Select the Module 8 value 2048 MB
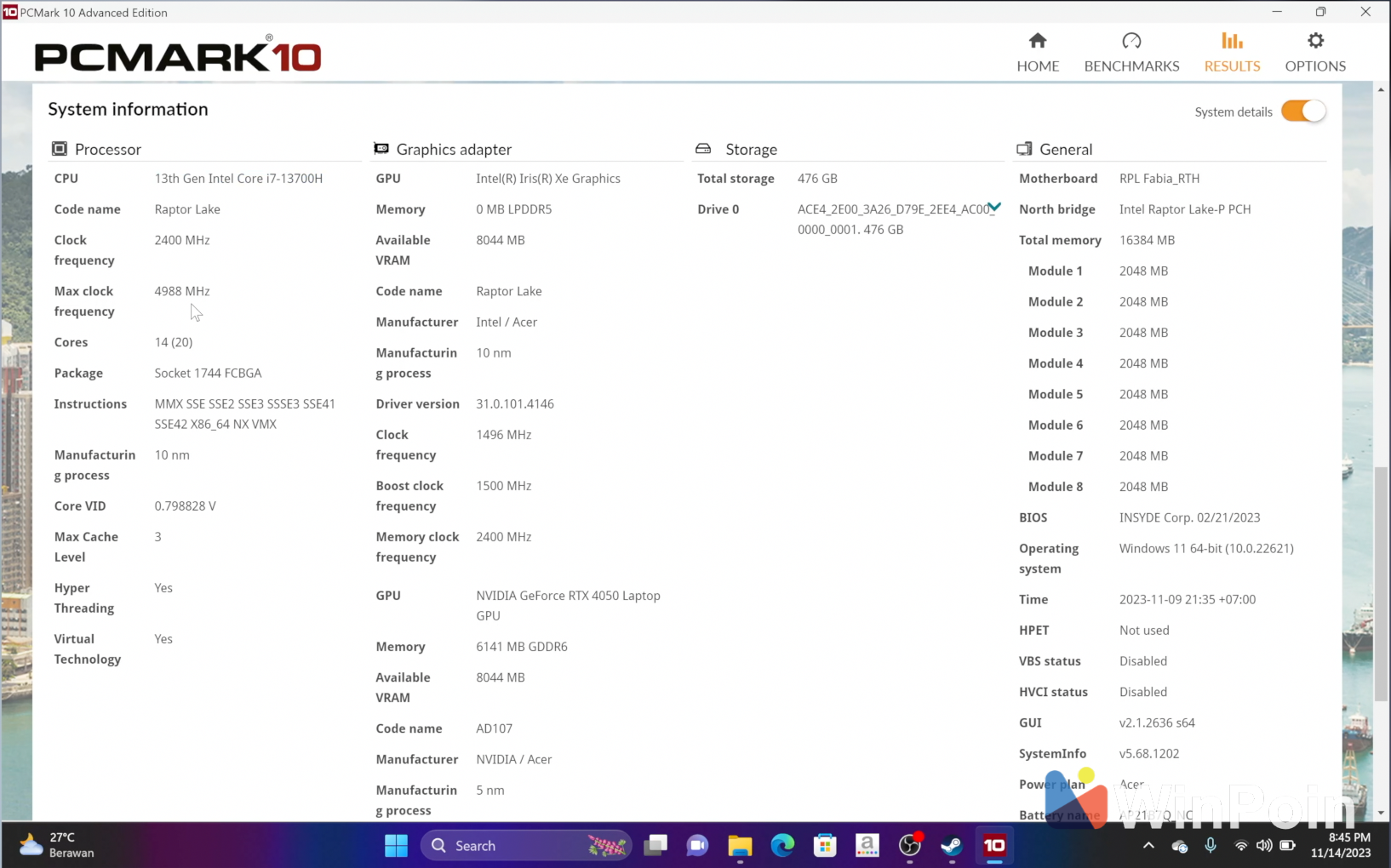 click(x=1143, y=487)
